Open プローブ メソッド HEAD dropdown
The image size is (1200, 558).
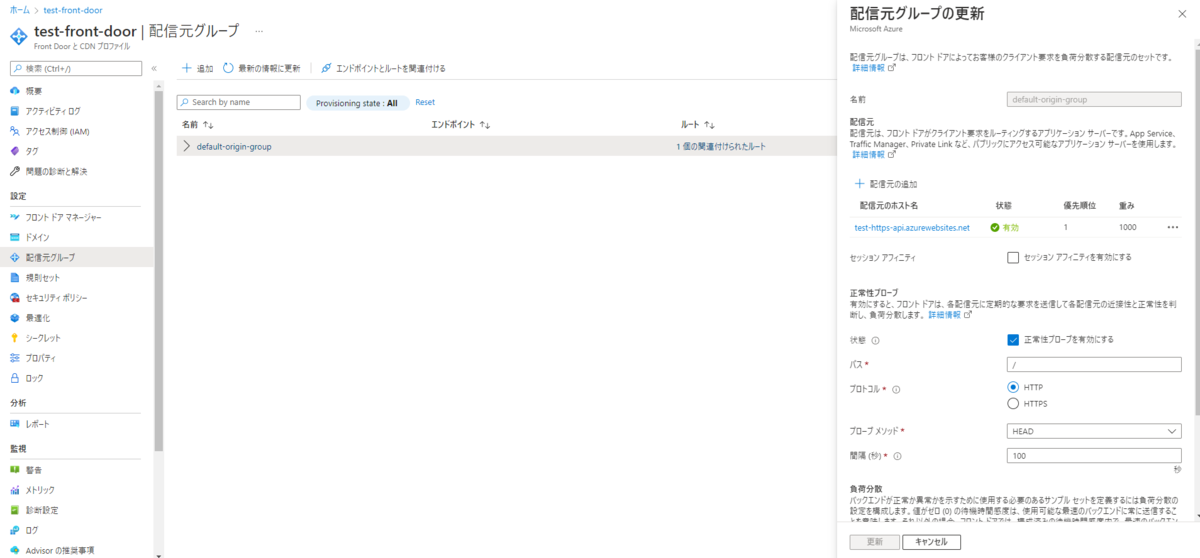[x=1095, y=431]
